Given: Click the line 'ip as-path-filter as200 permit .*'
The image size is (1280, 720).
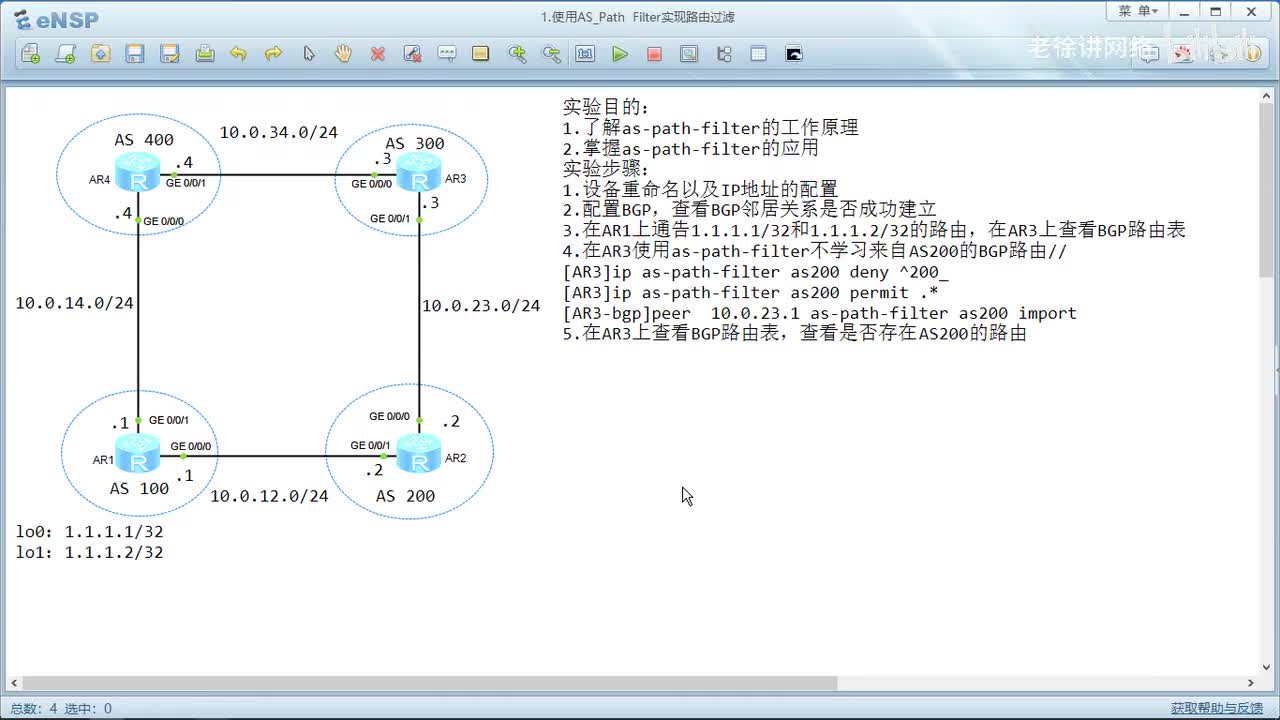Looking at the screenshot, I should click(750, 292).
